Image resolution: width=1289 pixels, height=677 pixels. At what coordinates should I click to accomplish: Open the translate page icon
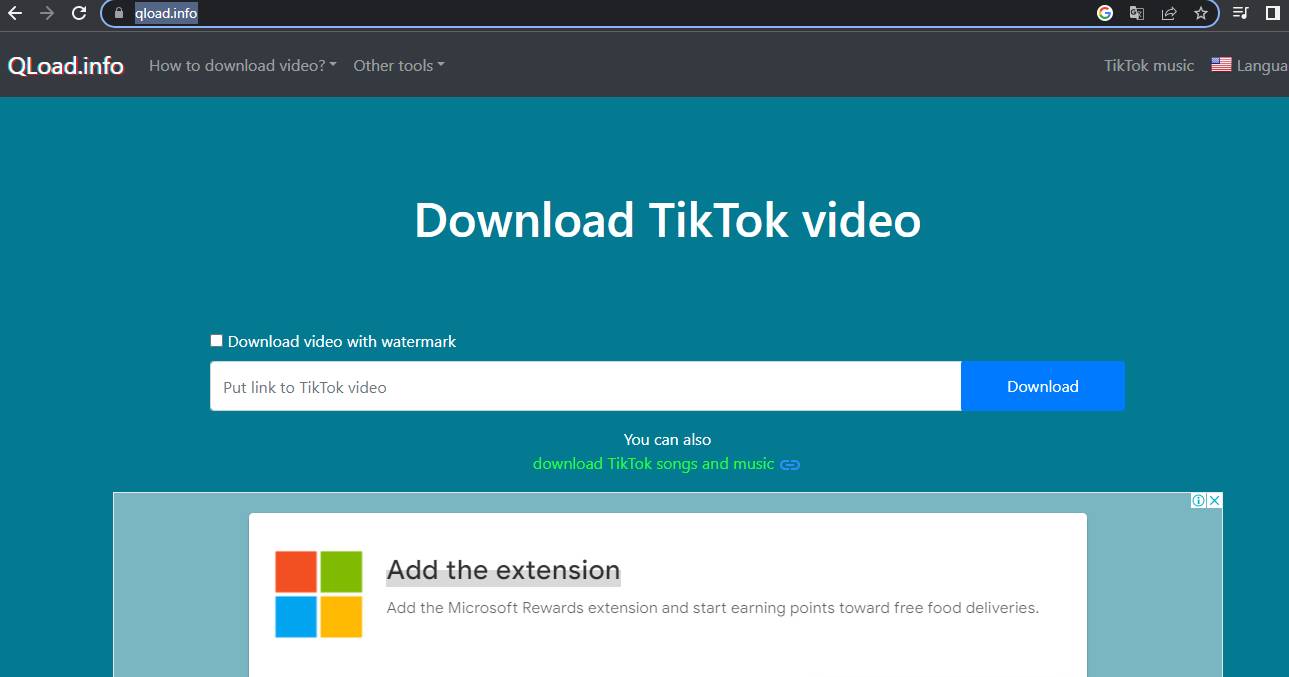pyautogui.click(x=1136, y=13)
